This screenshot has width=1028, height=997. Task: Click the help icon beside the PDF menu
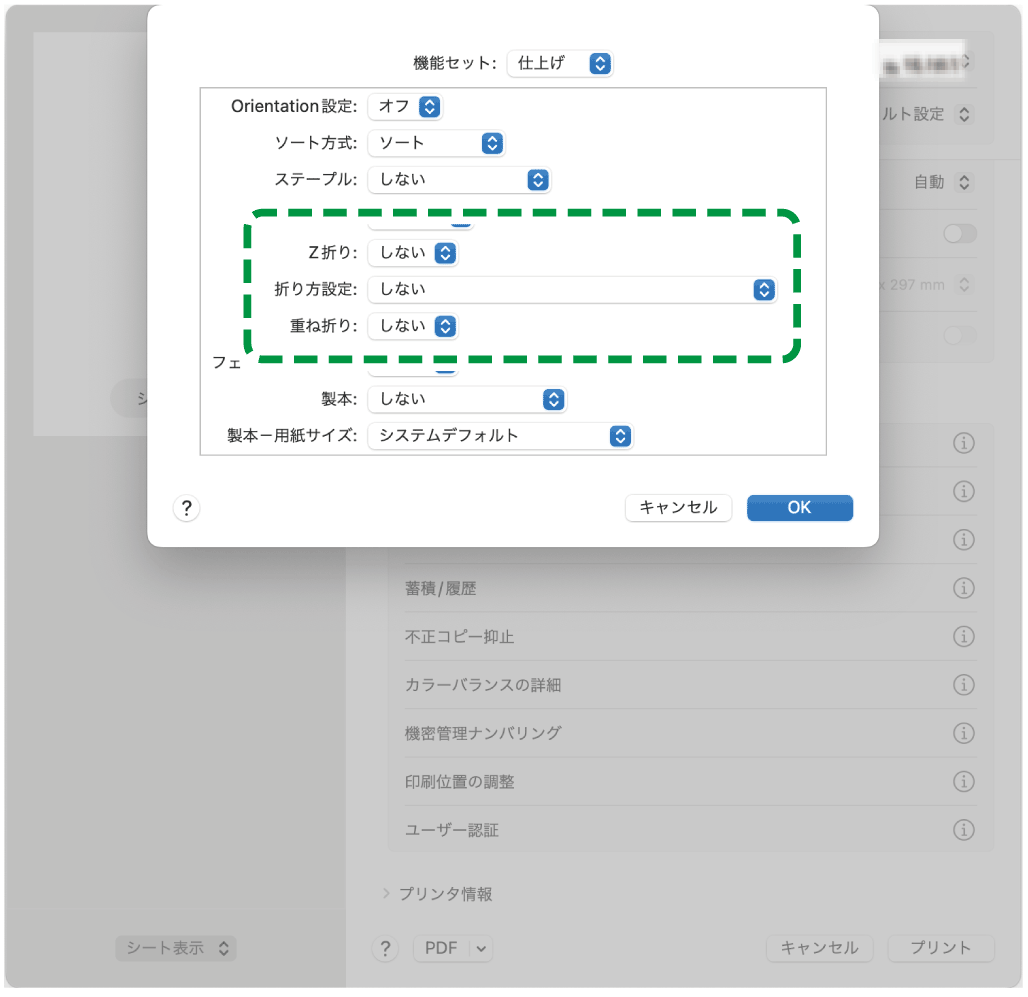(x=385, y=948)
